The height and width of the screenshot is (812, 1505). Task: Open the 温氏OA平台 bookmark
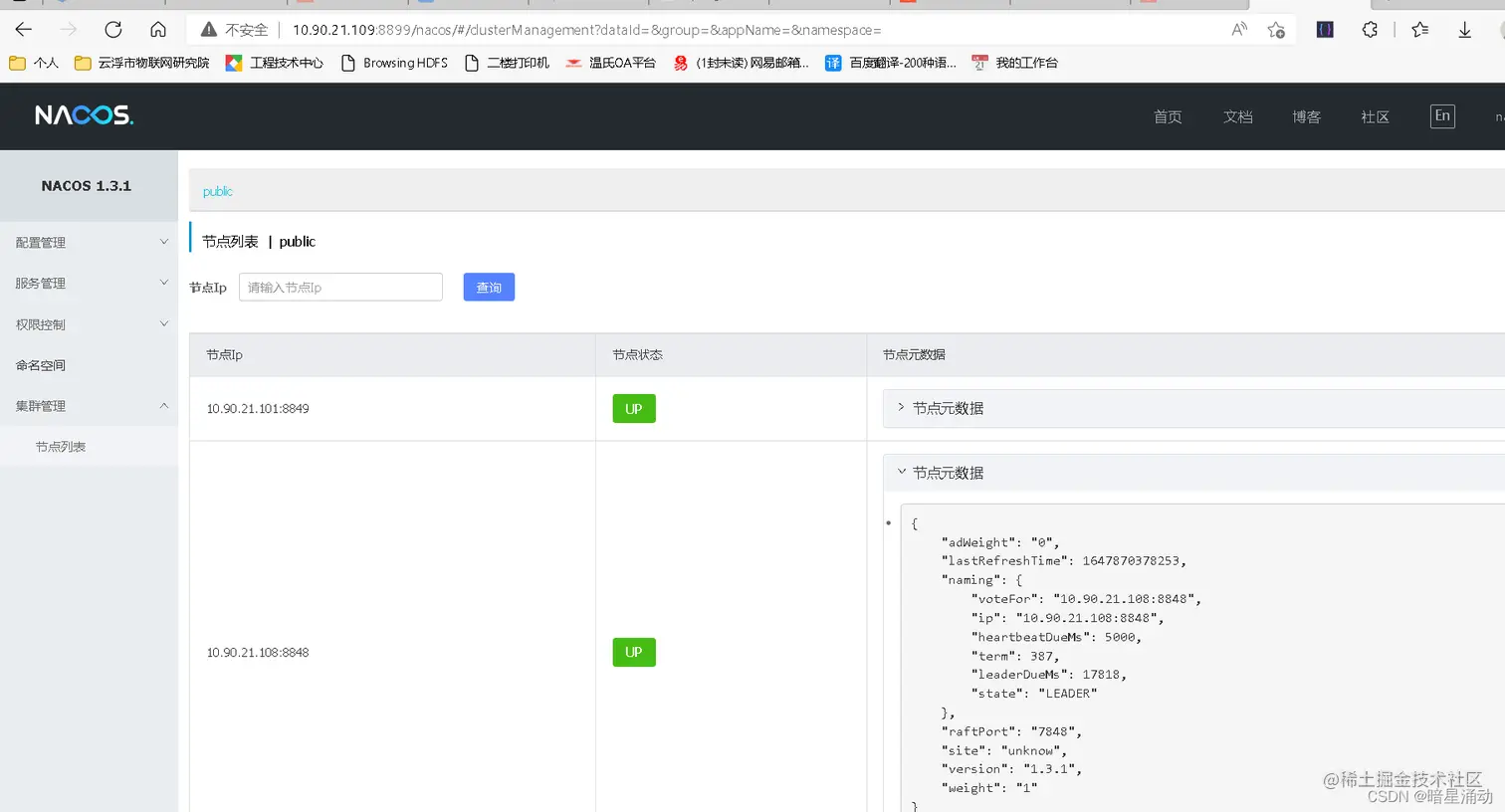tap(611, 63)
